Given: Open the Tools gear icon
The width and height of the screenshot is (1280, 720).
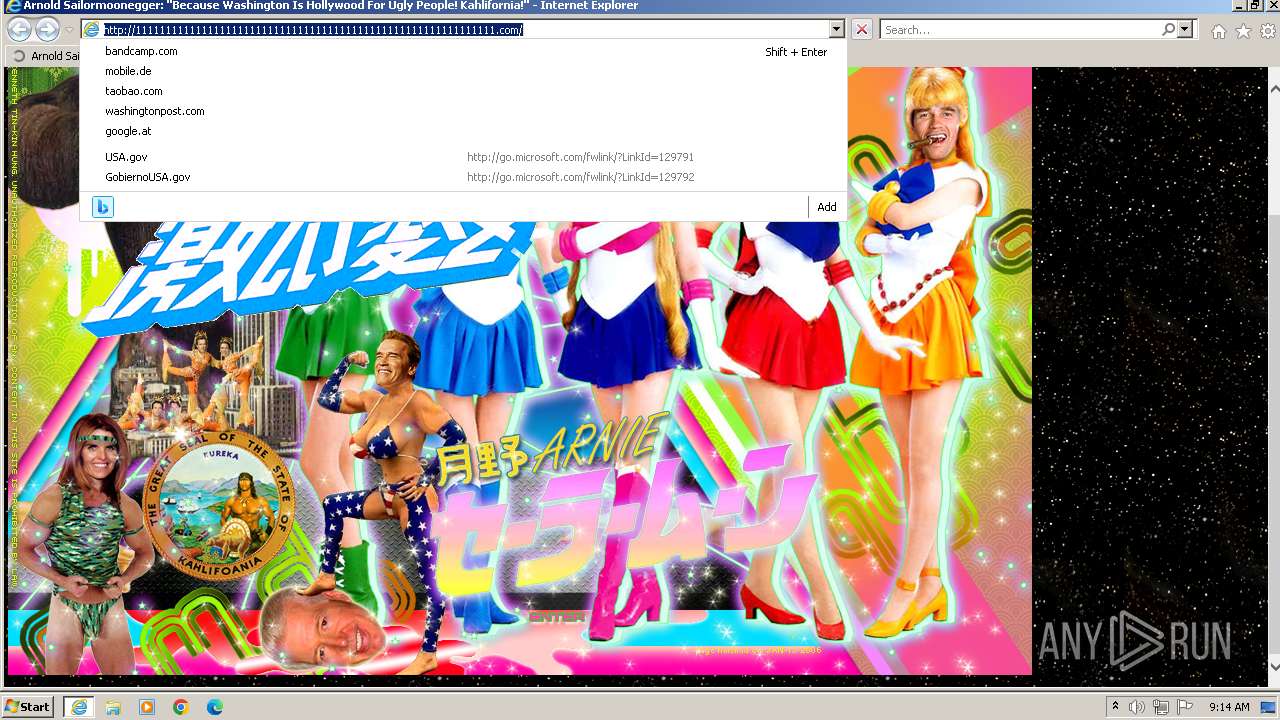Looking at the screenshot, I should tap(1267, 31).
